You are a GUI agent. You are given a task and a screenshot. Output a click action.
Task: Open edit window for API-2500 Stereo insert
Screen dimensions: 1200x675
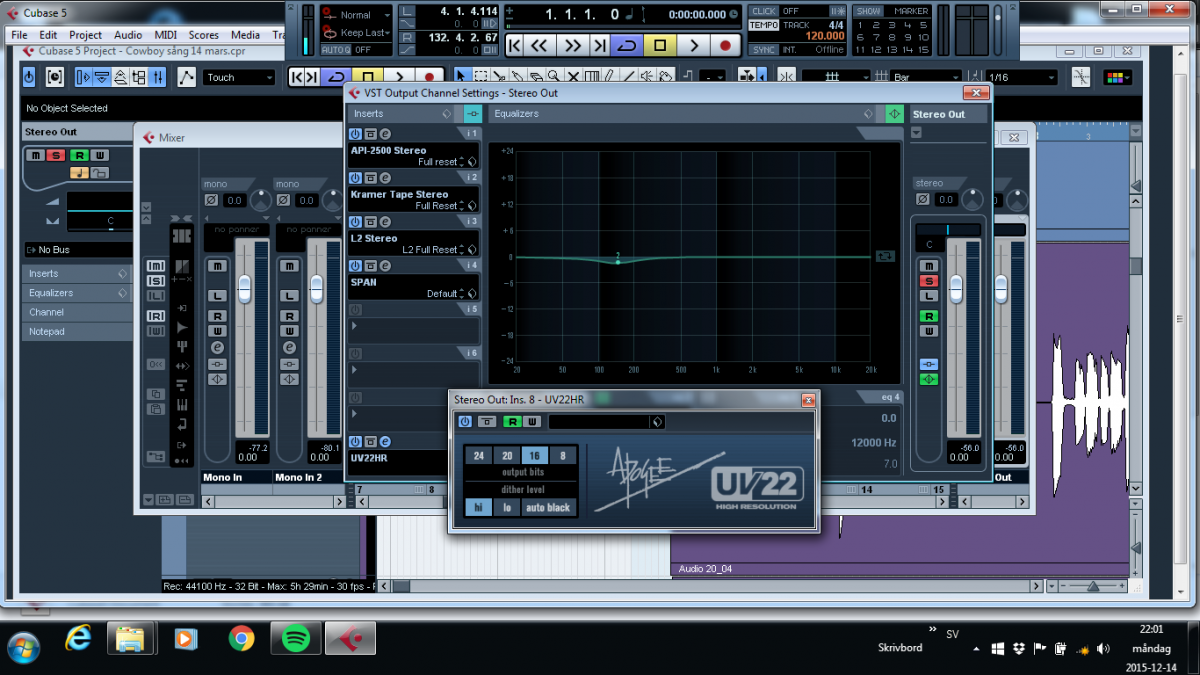[x=385, y=134]
